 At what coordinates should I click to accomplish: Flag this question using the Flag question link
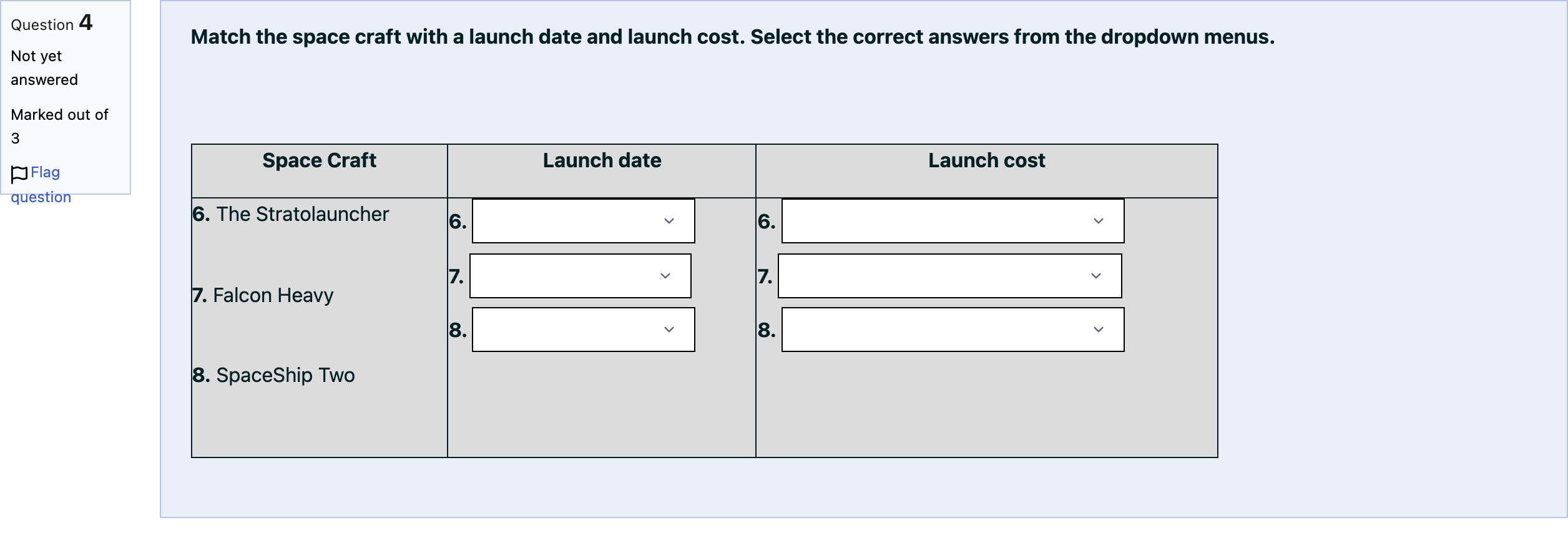point(41,185)
